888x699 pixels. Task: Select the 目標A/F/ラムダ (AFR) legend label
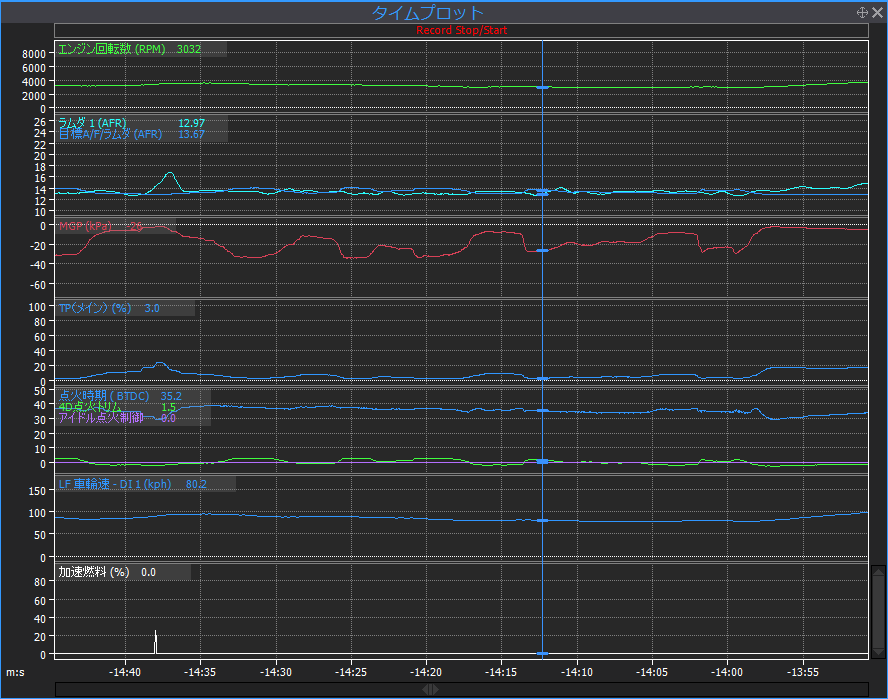[110, 134]
